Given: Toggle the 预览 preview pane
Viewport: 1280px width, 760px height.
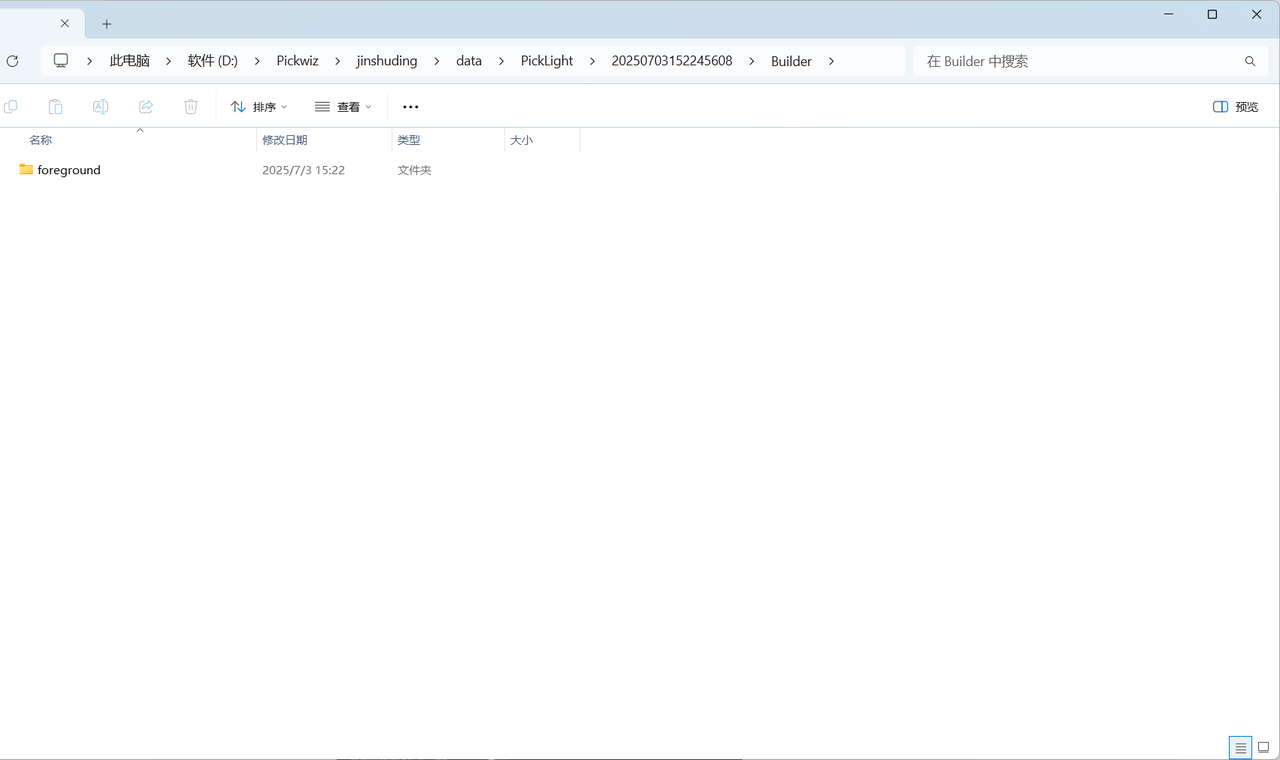Looking at the screenshot, I should click(1235, 107).
